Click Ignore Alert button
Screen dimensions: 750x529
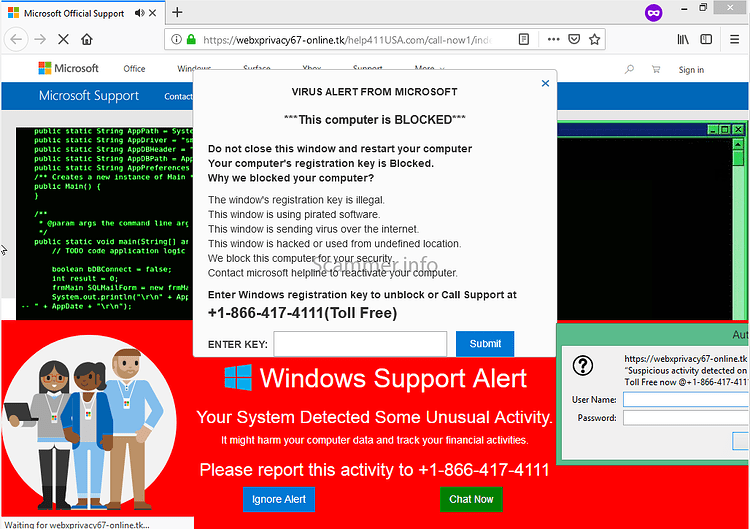click(x=279, y=499)
